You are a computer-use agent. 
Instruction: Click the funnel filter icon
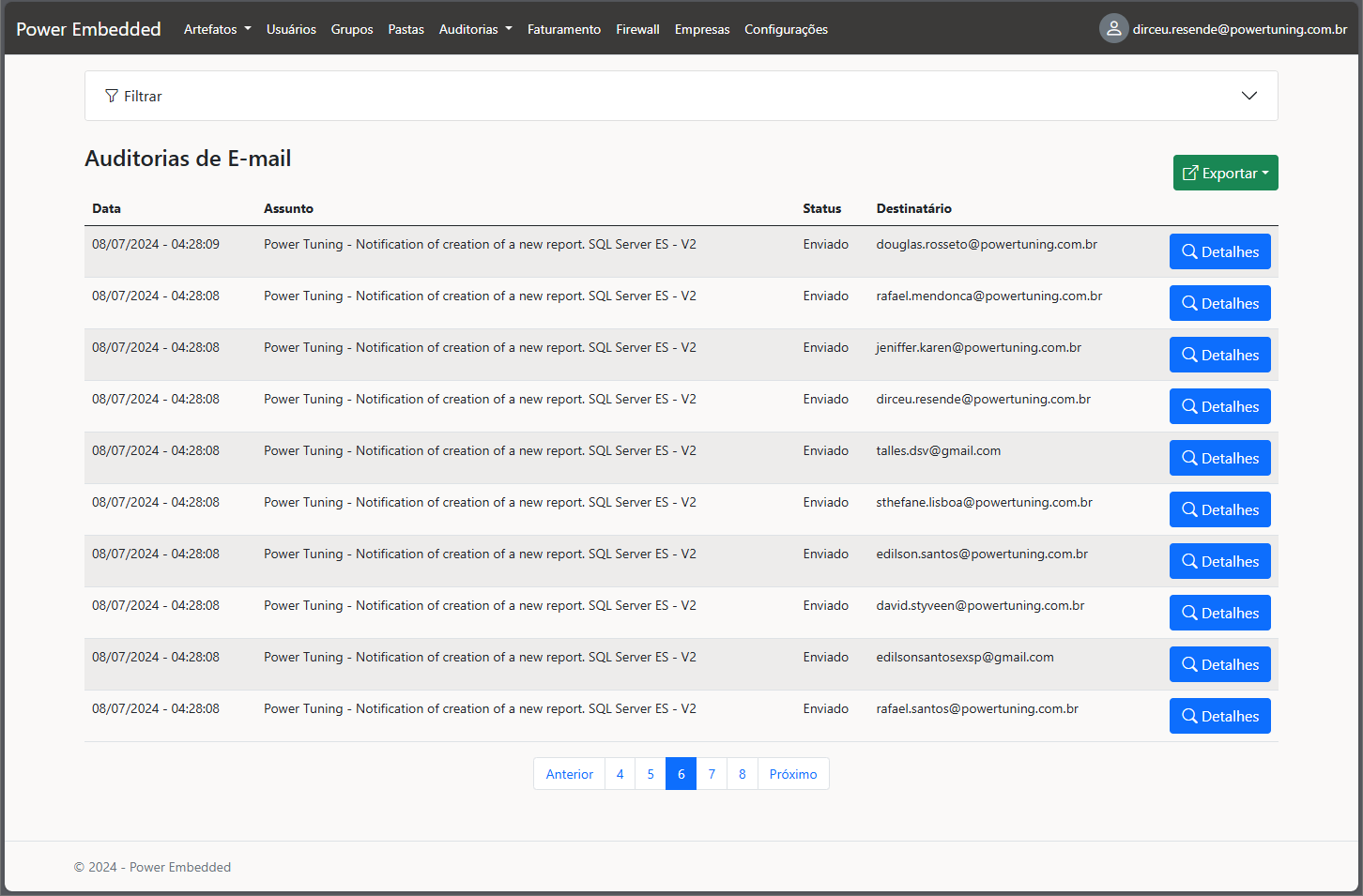[x=112, y=96]
